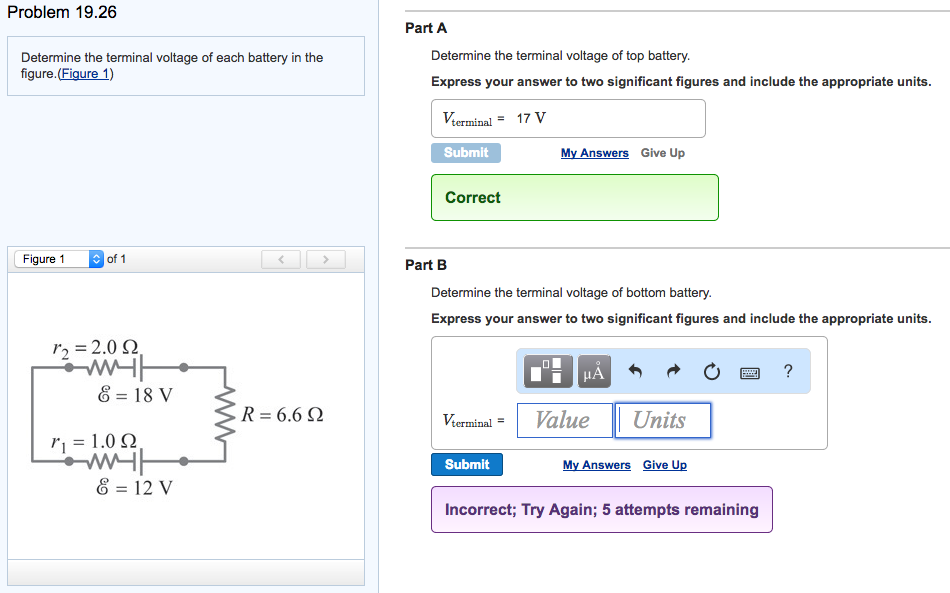
Task: Open My Answers for Part A
Action: point(594,152)
